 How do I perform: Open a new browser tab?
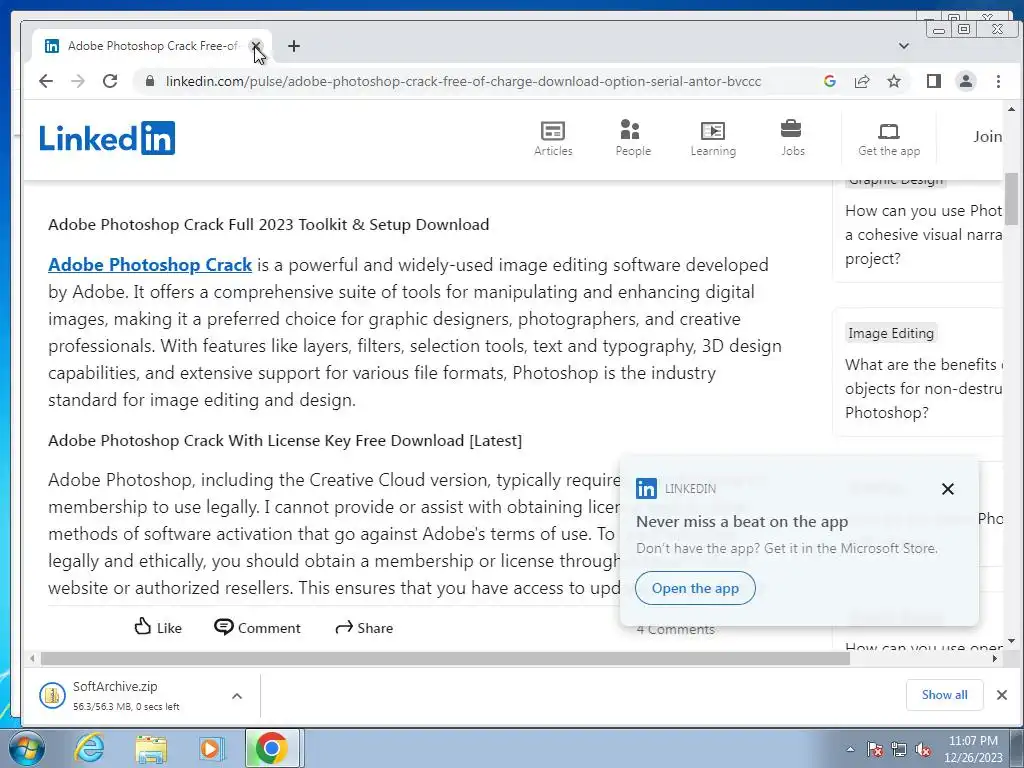pyautogui.click(x=294, y=46)
